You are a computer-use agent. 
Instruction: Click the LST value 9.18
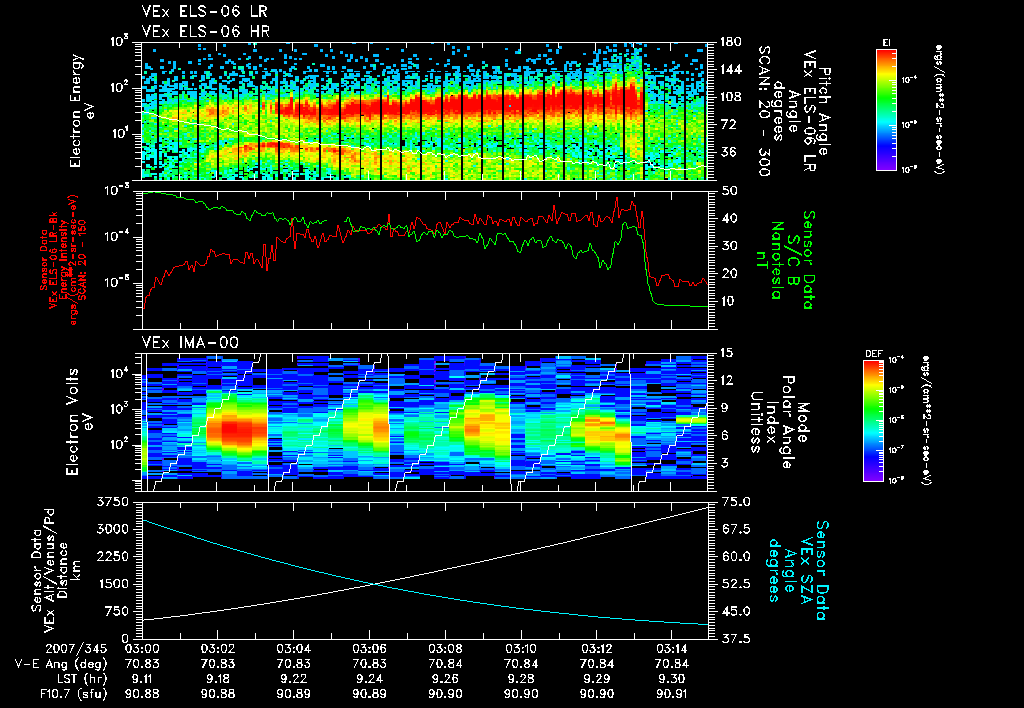[x=218, y=679]
